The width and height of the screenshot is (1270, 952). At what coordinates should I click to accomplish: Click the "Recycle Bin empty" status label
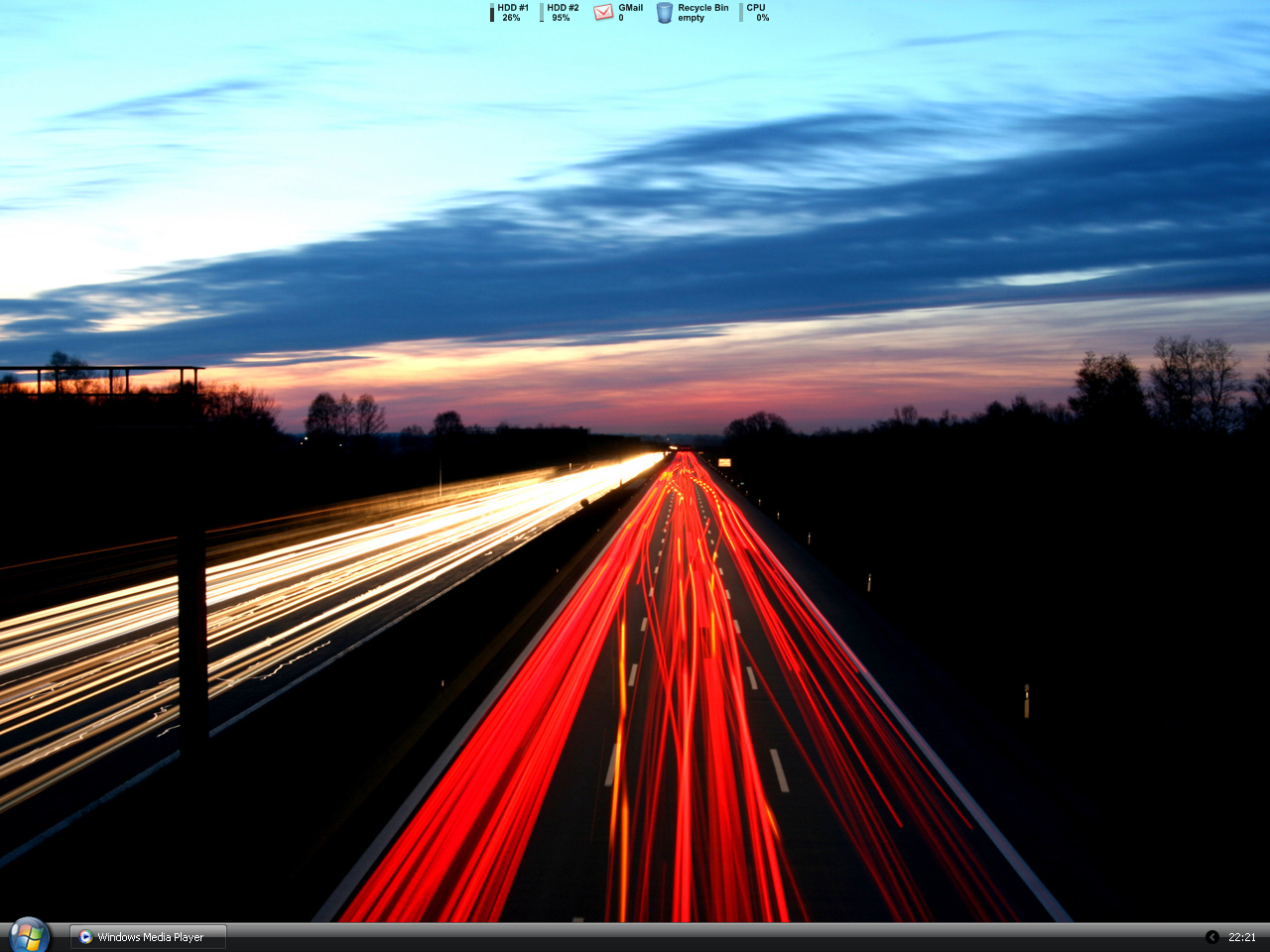coord(702,12)
